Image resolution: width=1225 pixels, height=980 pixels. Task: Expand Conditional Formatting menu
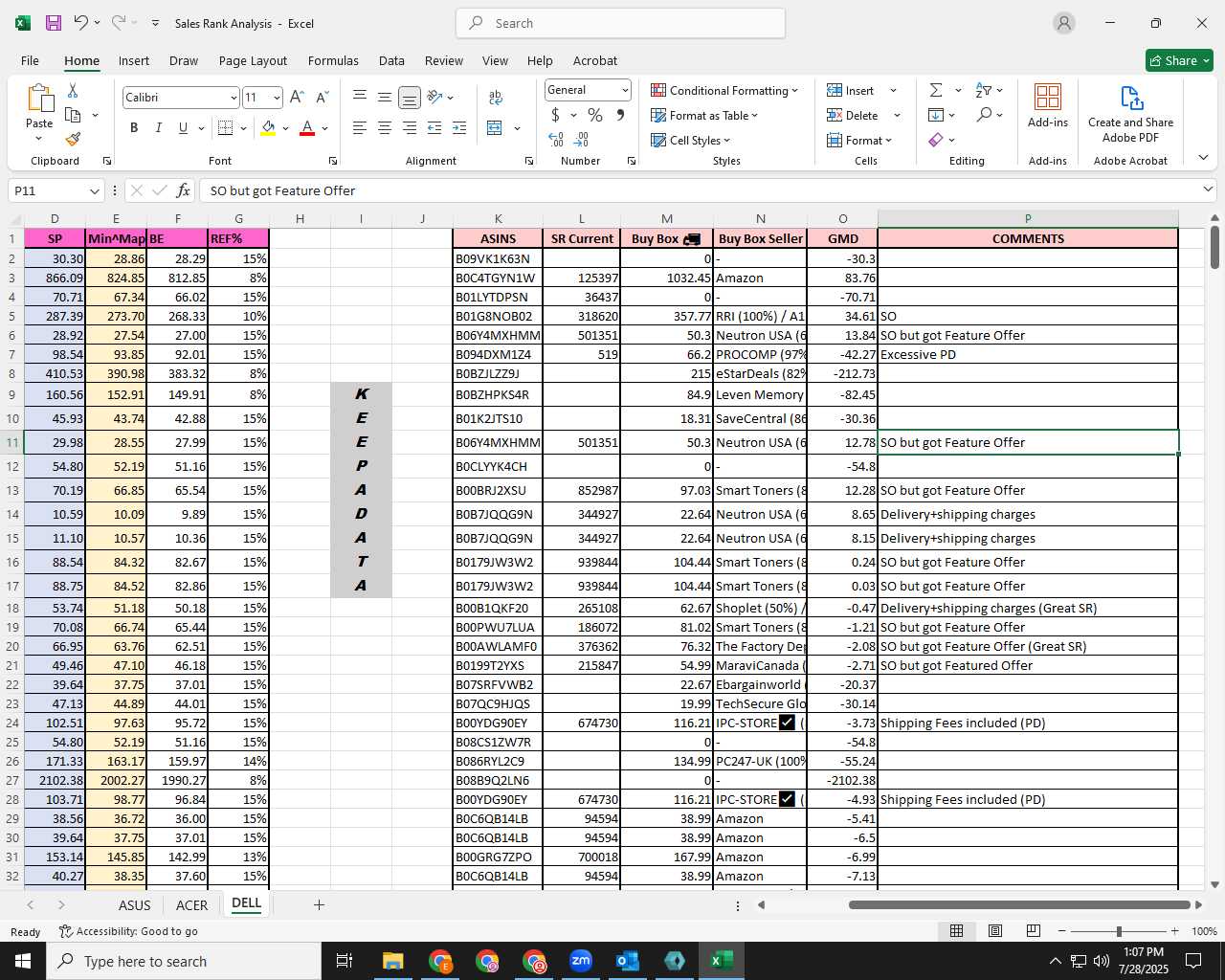pos(724,90)
